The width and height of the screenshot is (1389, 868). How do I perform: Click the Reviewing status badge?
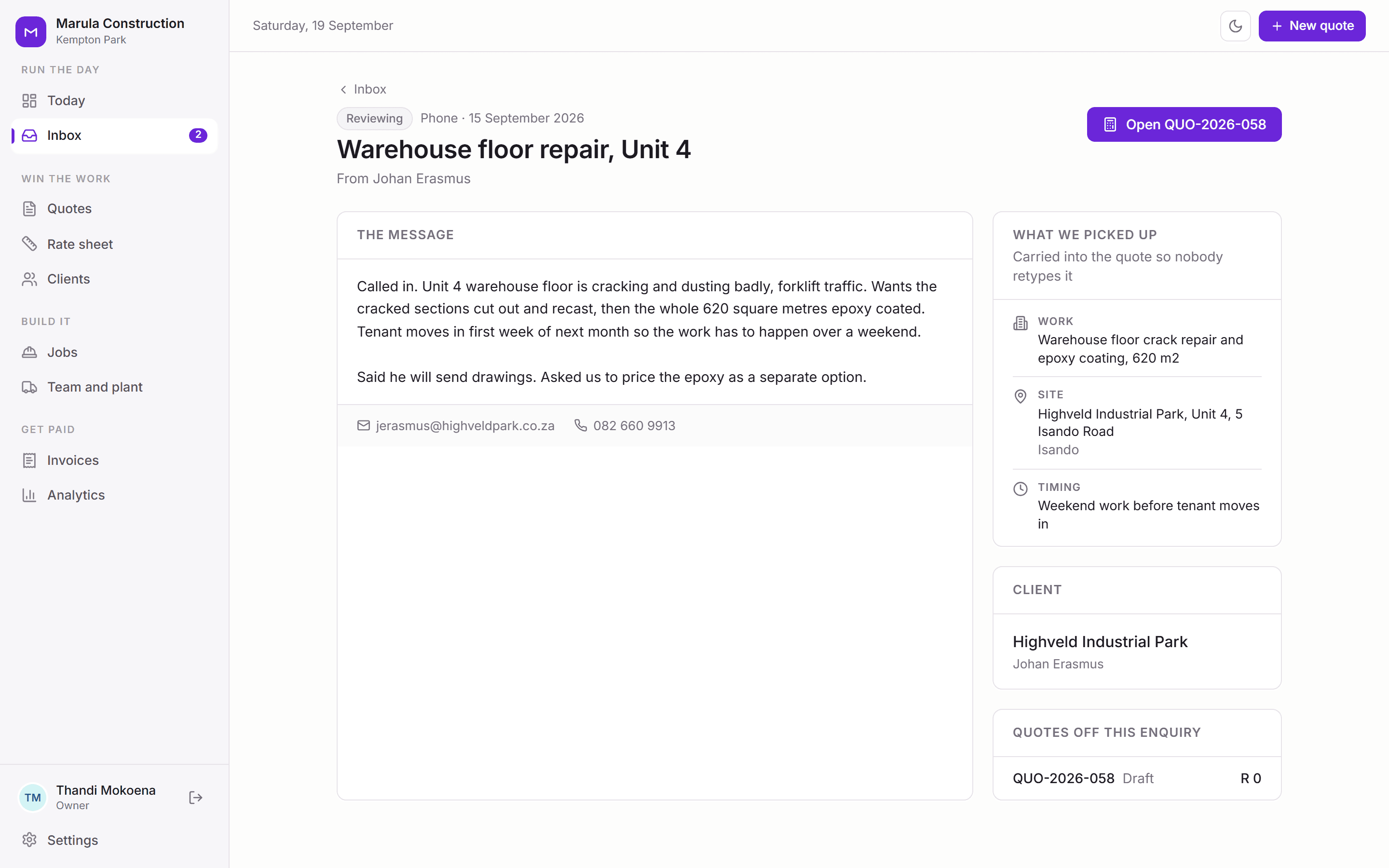pyautogui.click(x=374, y=118)
